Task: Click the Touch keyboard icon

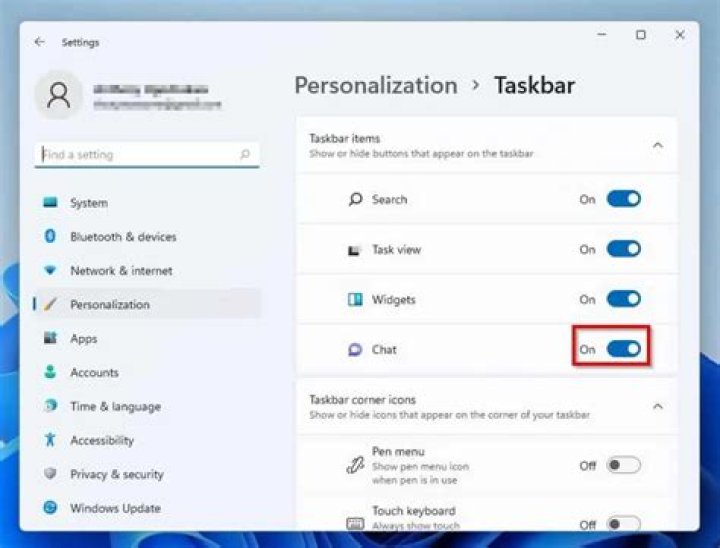Action: (355, 524)
